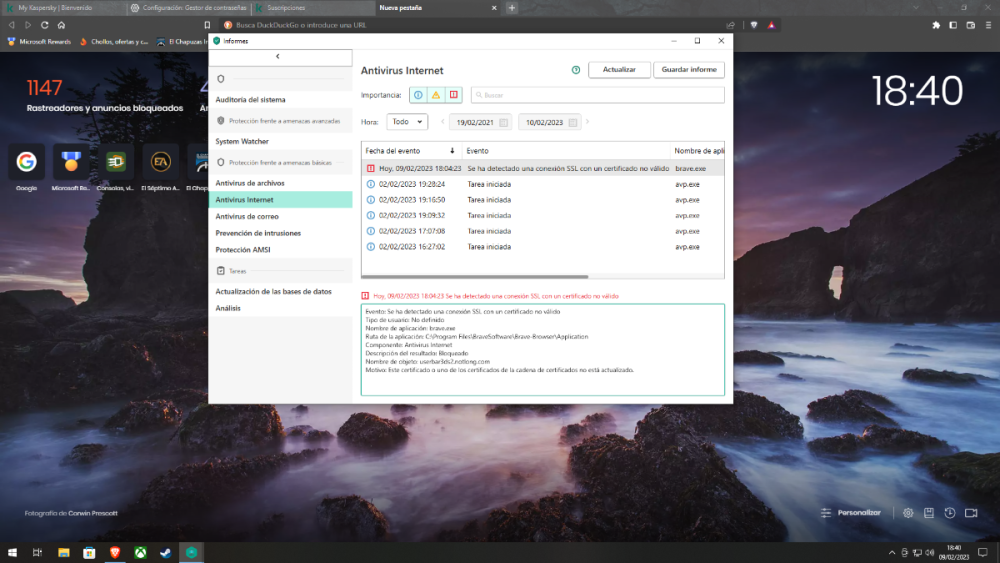Open the Hora period dropdown
The height and width of the screenshot is (563, 1000).
(407, 122)
